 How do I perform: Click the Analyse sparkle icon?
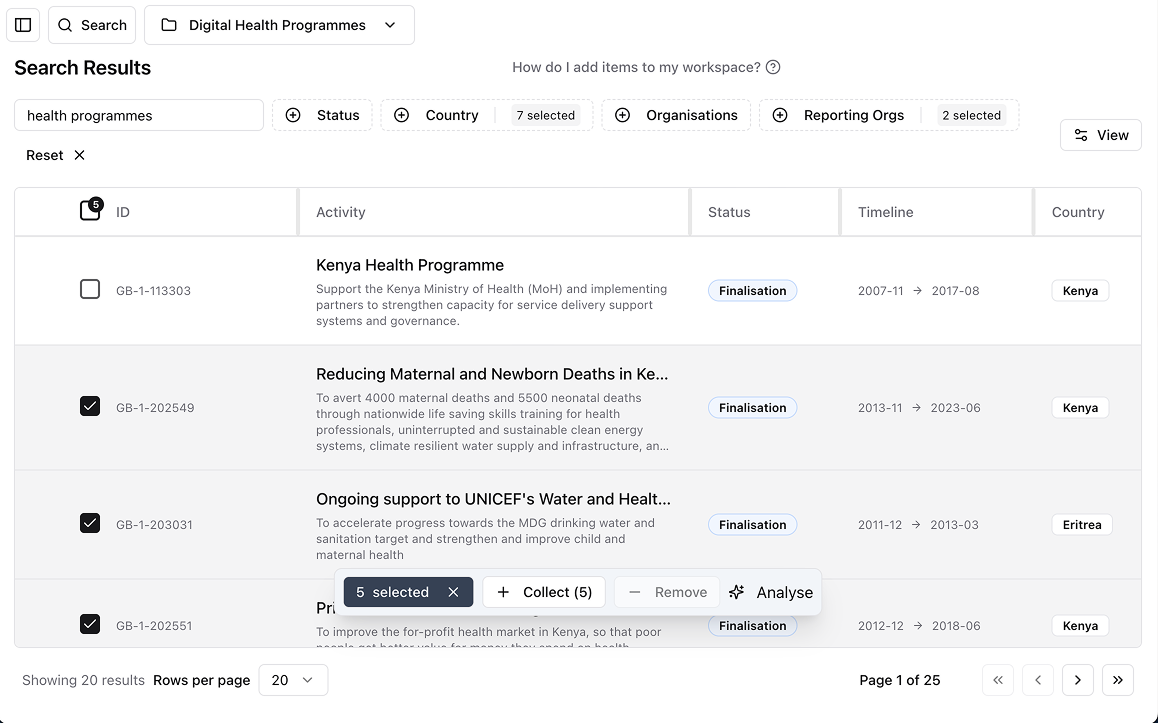tap(737, 592)
